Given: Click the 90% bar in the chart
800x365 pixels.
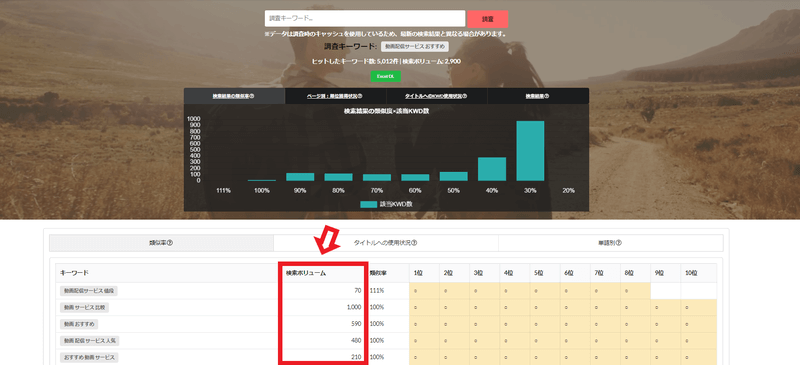Looking at the screenshot, I should 300,177.
